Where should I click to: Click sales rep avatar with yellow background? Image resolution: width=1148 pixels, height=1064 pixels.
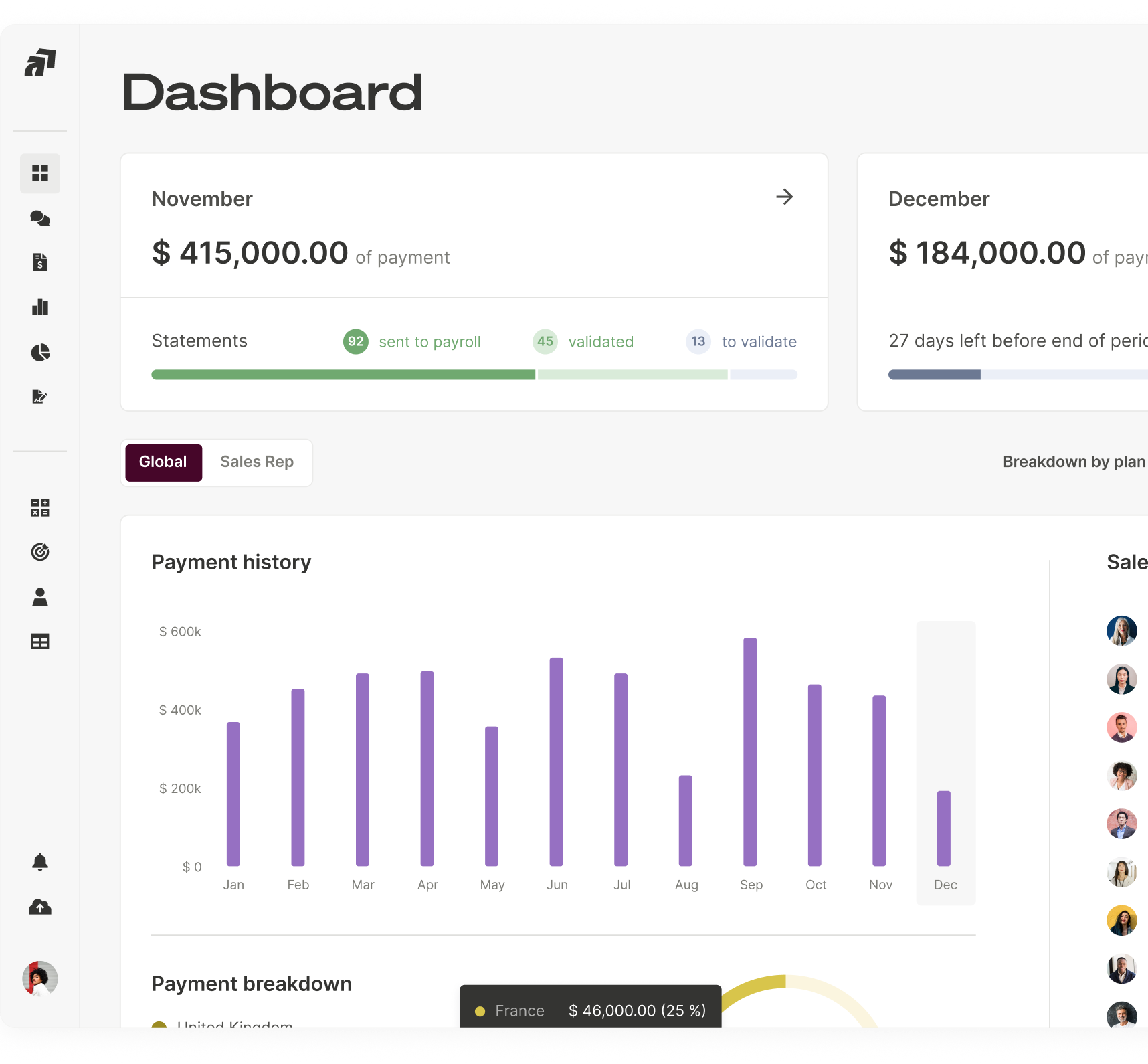click(x=1122, y=920)
